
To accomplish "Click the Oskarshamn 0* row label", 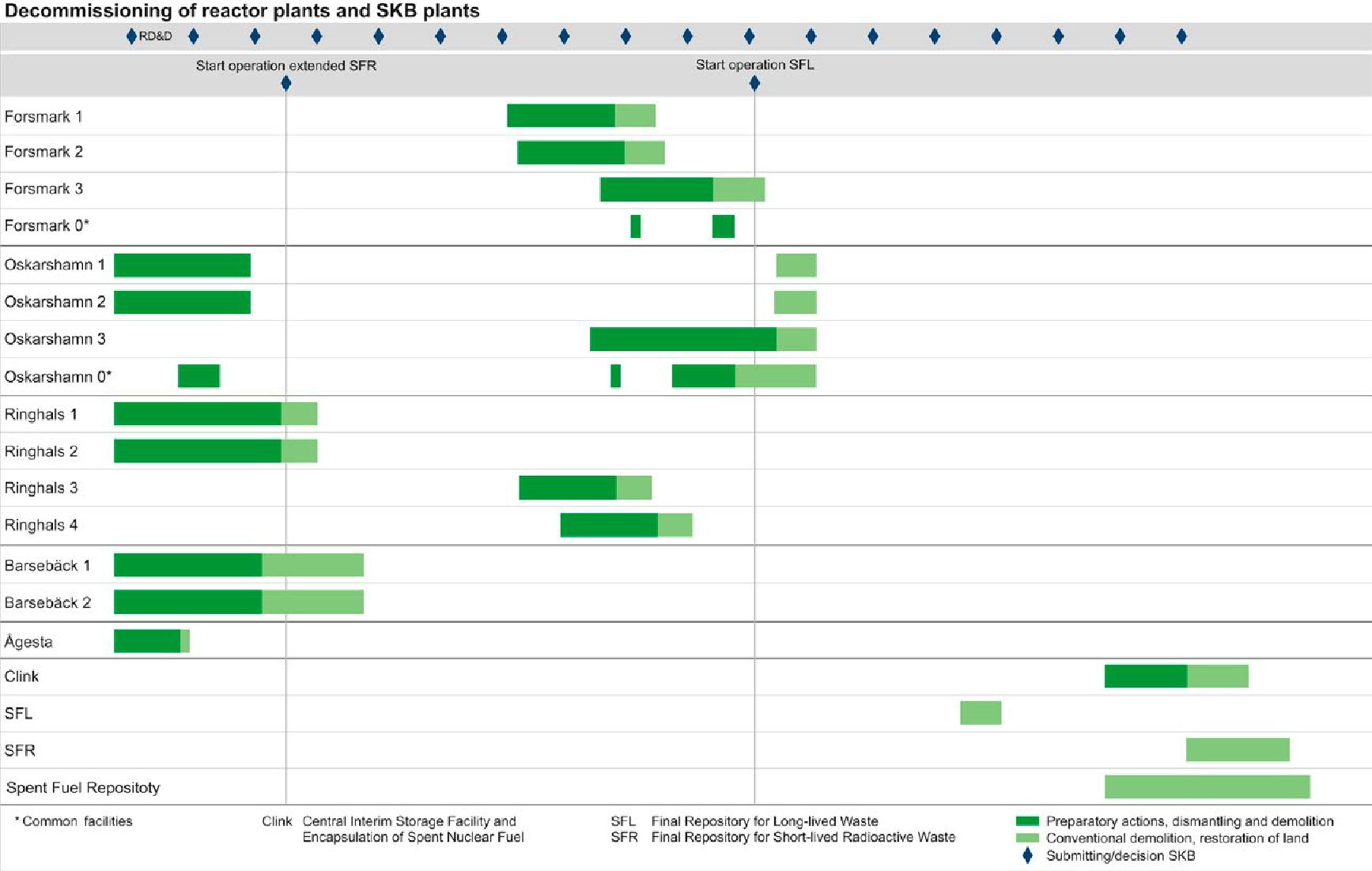I will coord(58,376).
